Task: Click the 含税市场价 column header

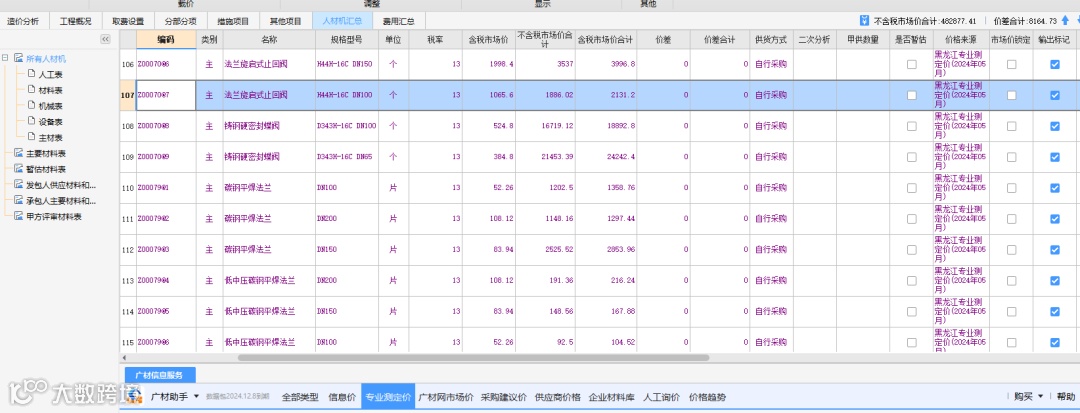Action: [x=488, y=40]
